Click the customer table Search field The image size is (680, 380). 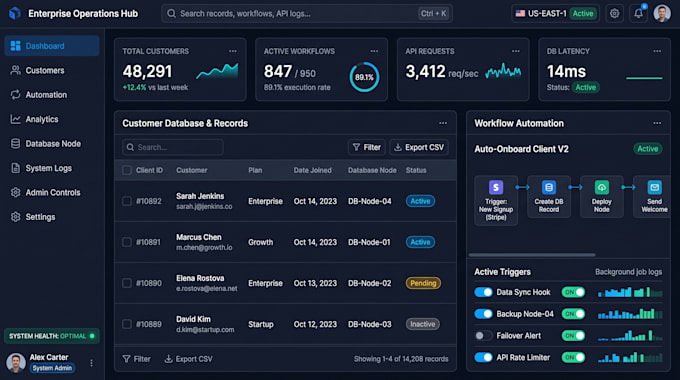[173, 147]
